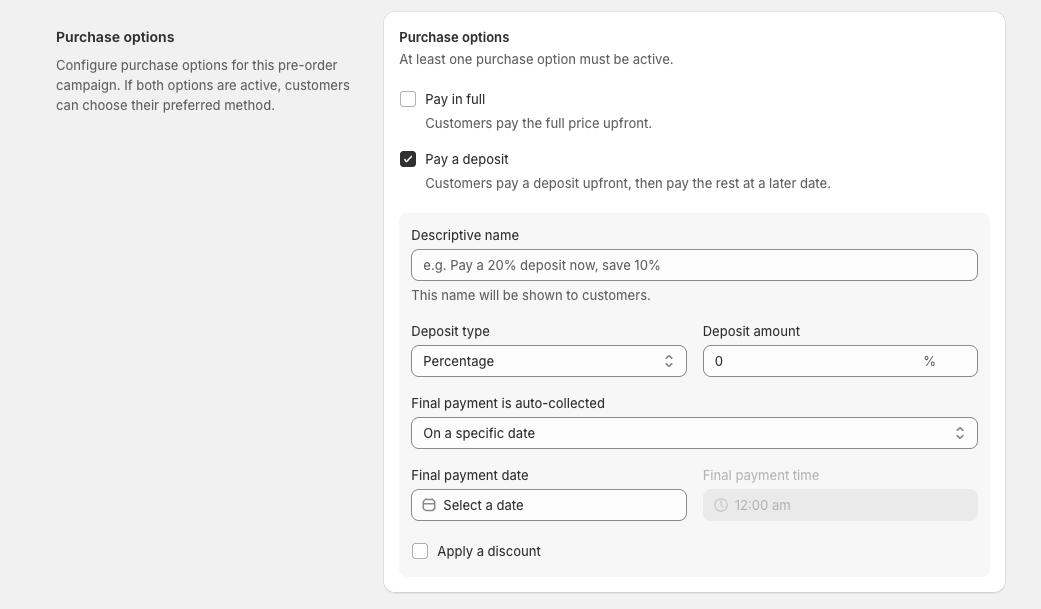This screenshot has height=609, width=1041.
Task: Click the Apply a discount label text
Action: 489,551
